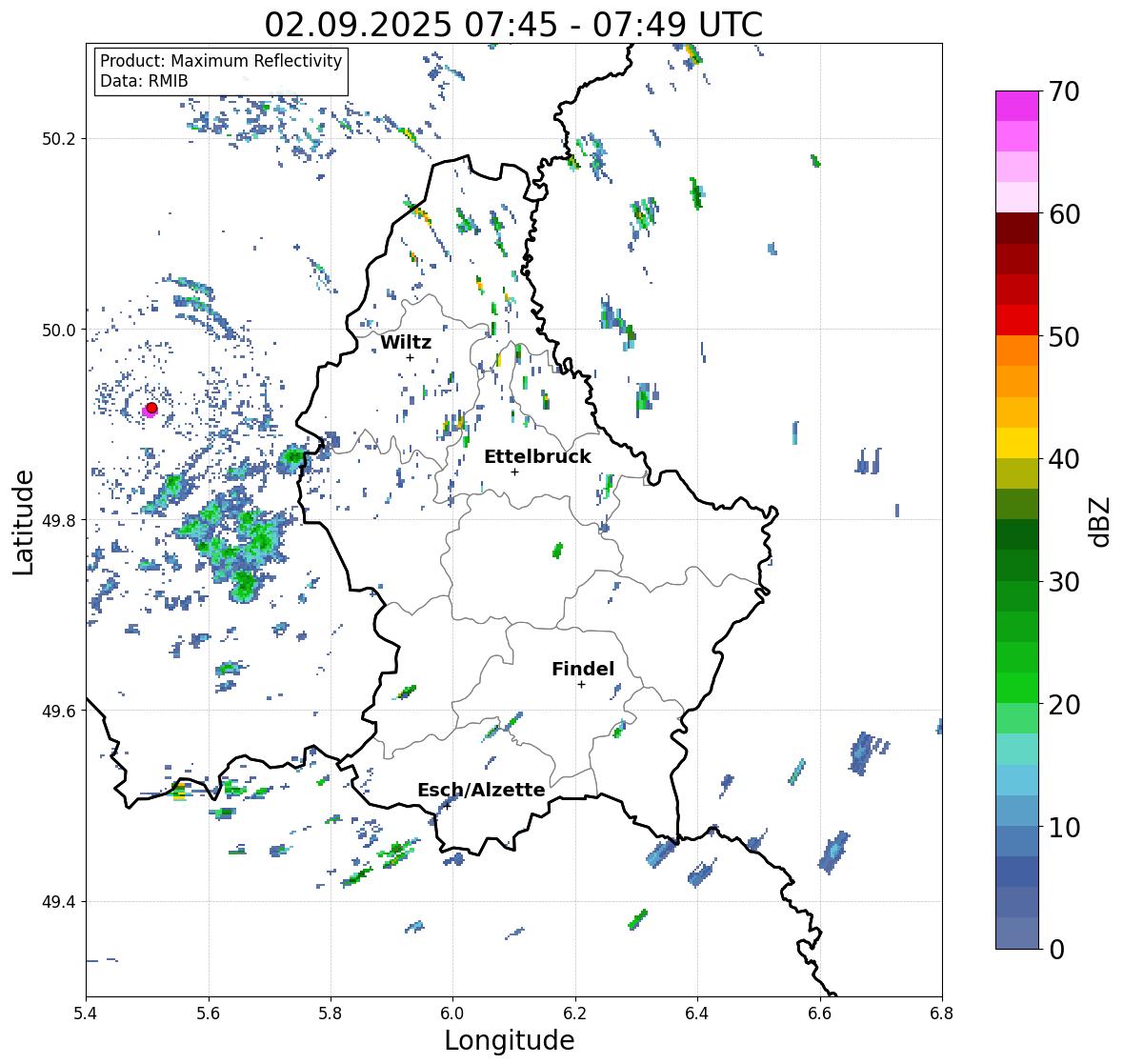Click the title text 02.09.2025 07:45 - 07:49 UTC
The image size is (1123, 1064).
click(513, 25)
